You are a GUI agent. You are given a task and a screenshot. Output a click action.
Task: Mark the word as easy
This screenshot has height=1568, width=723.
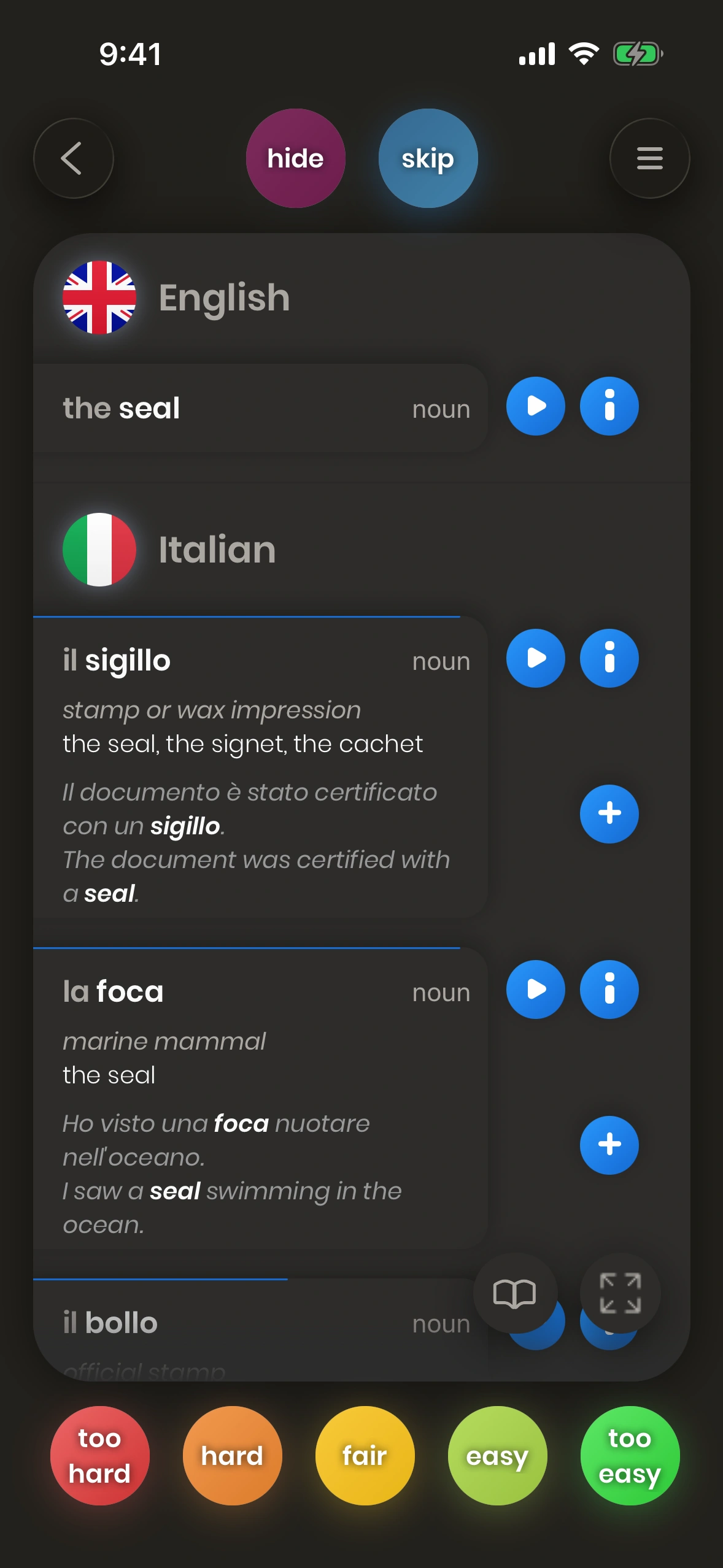pos(497,1455)
